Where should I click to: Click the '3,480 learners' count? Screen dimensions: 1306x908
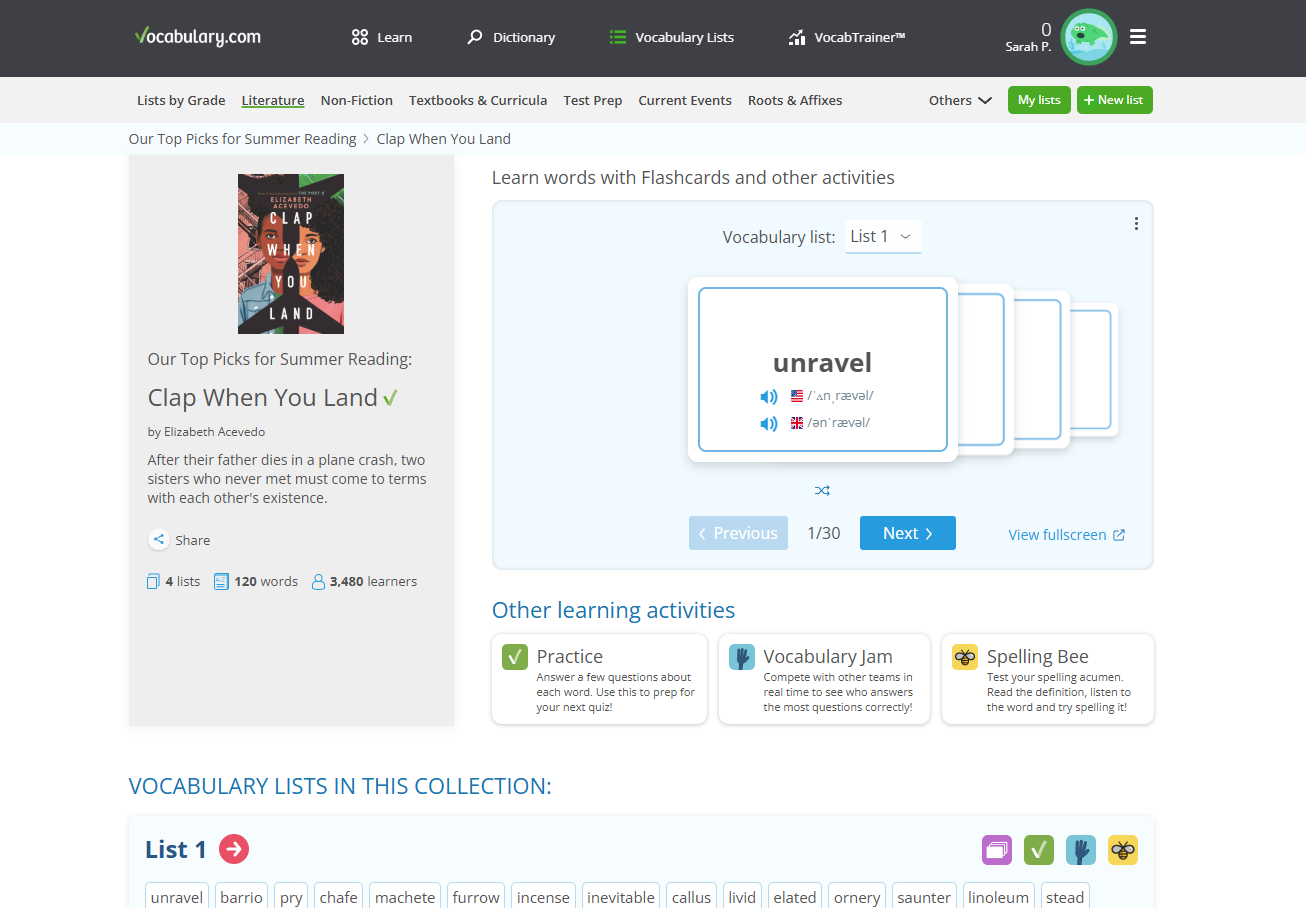(x=364, y=581)
